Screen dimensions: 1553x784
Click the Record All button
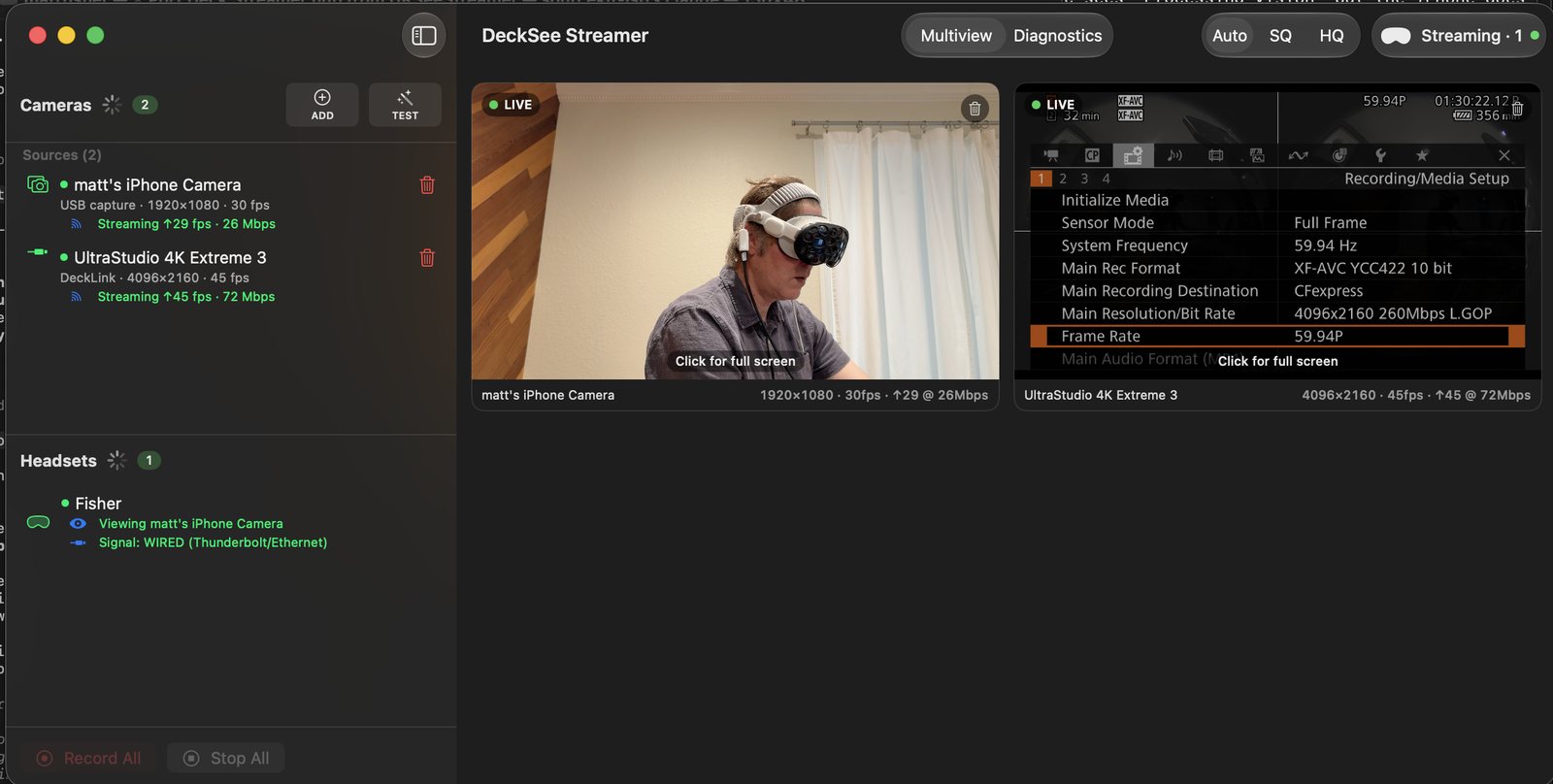coord(89,759)
